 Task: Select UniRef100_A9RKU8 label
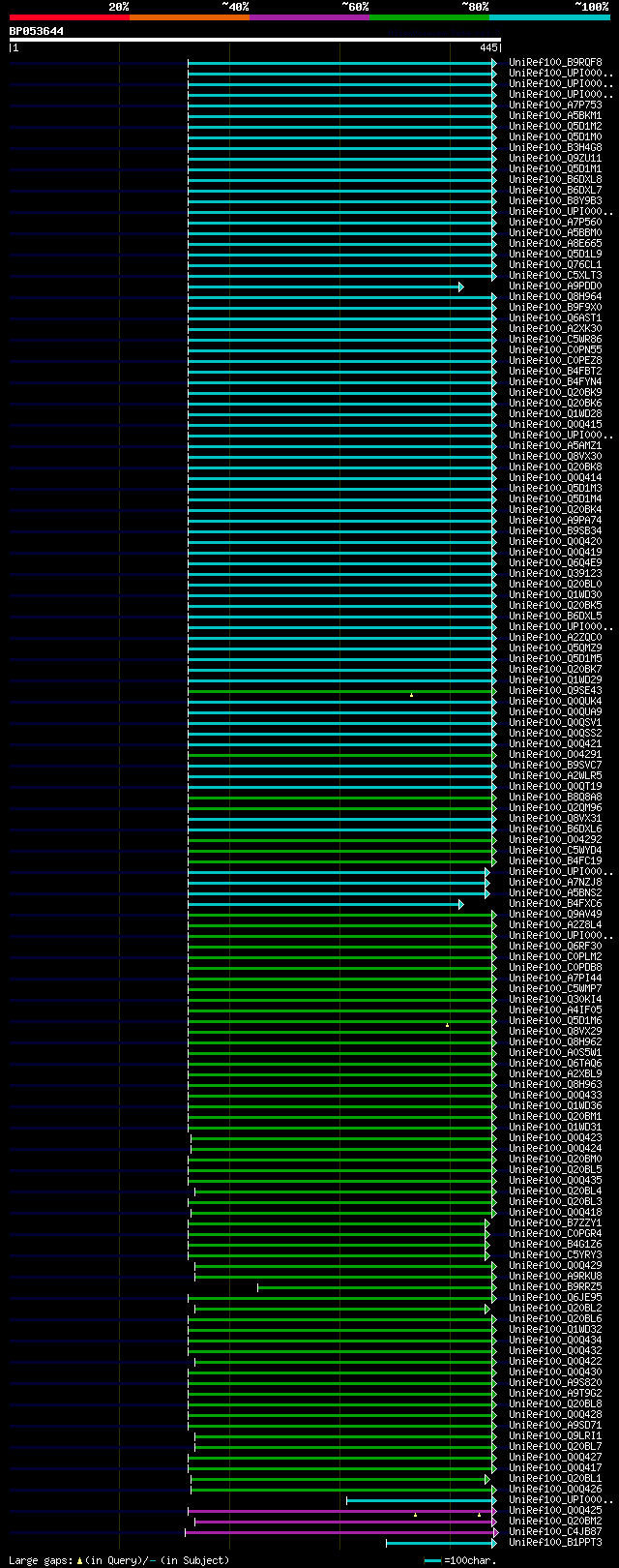click(x=555, y=1276)
